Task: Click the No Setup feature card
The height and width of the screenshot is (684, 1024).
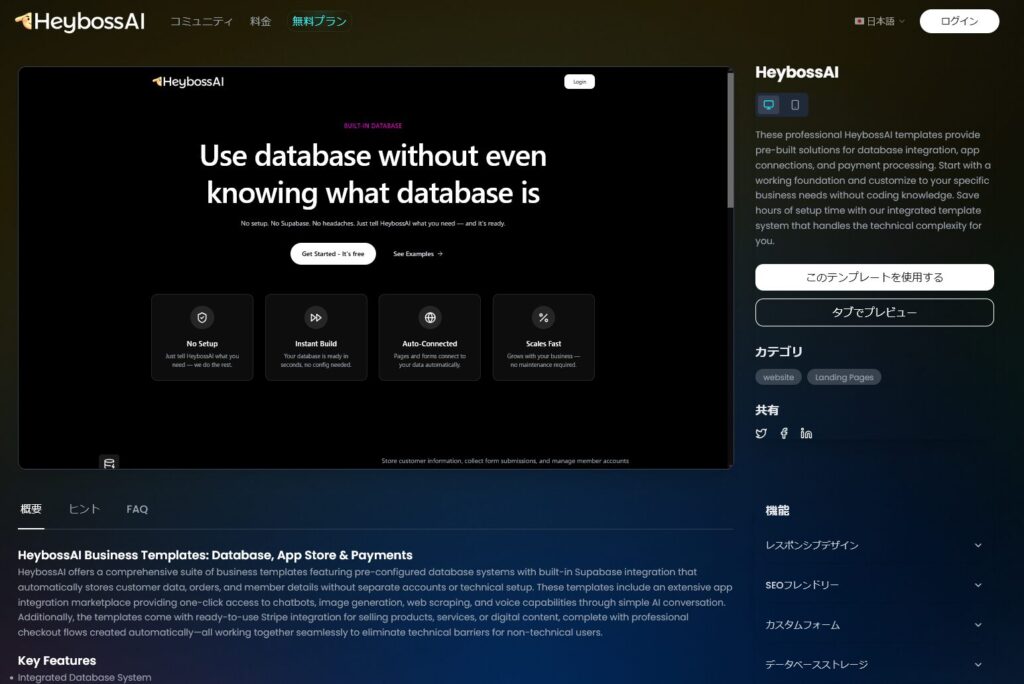Action: (x=202, y=337)
